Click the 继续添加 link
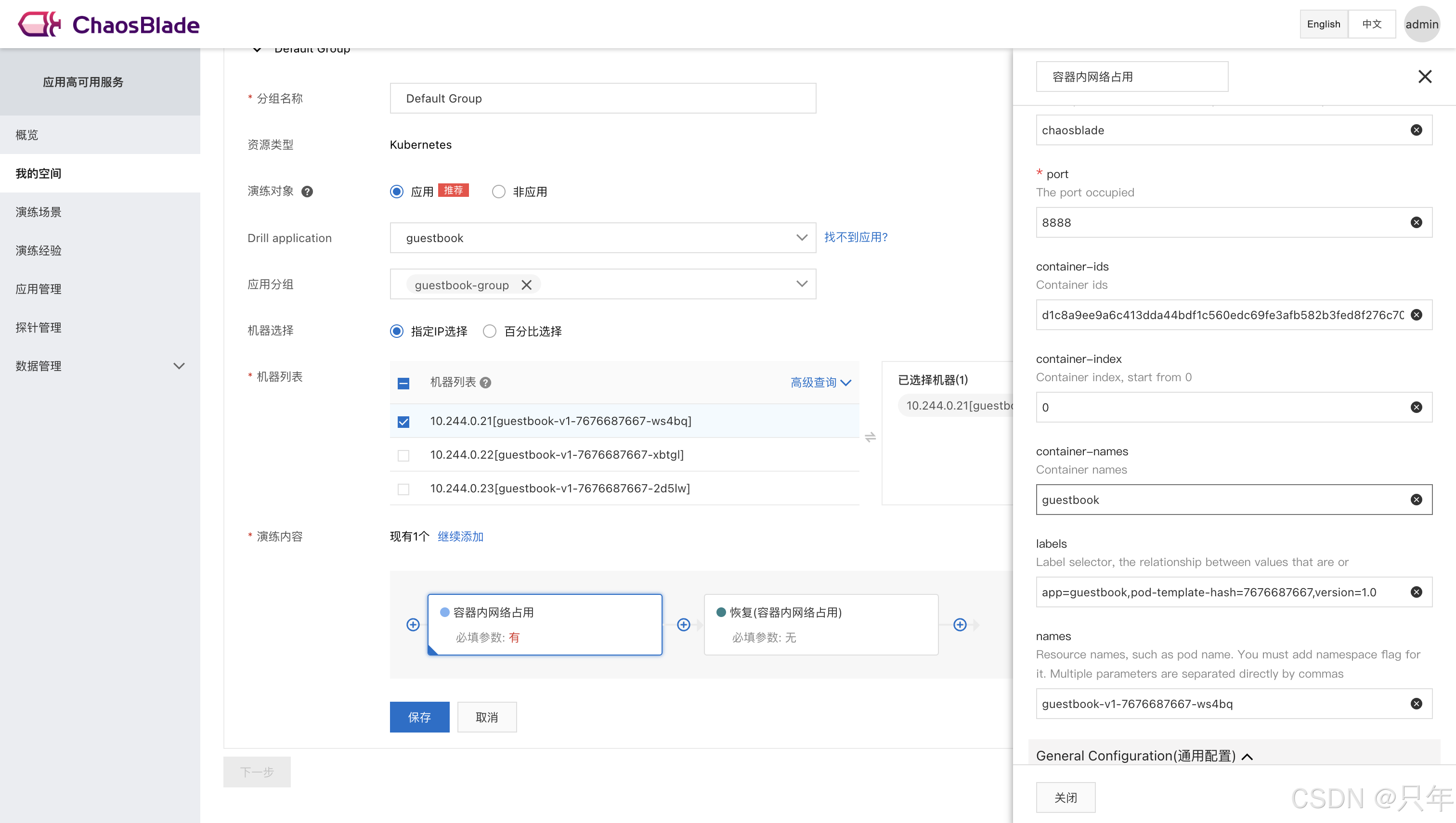The image size is (1456, 823). tap(460, 537)
